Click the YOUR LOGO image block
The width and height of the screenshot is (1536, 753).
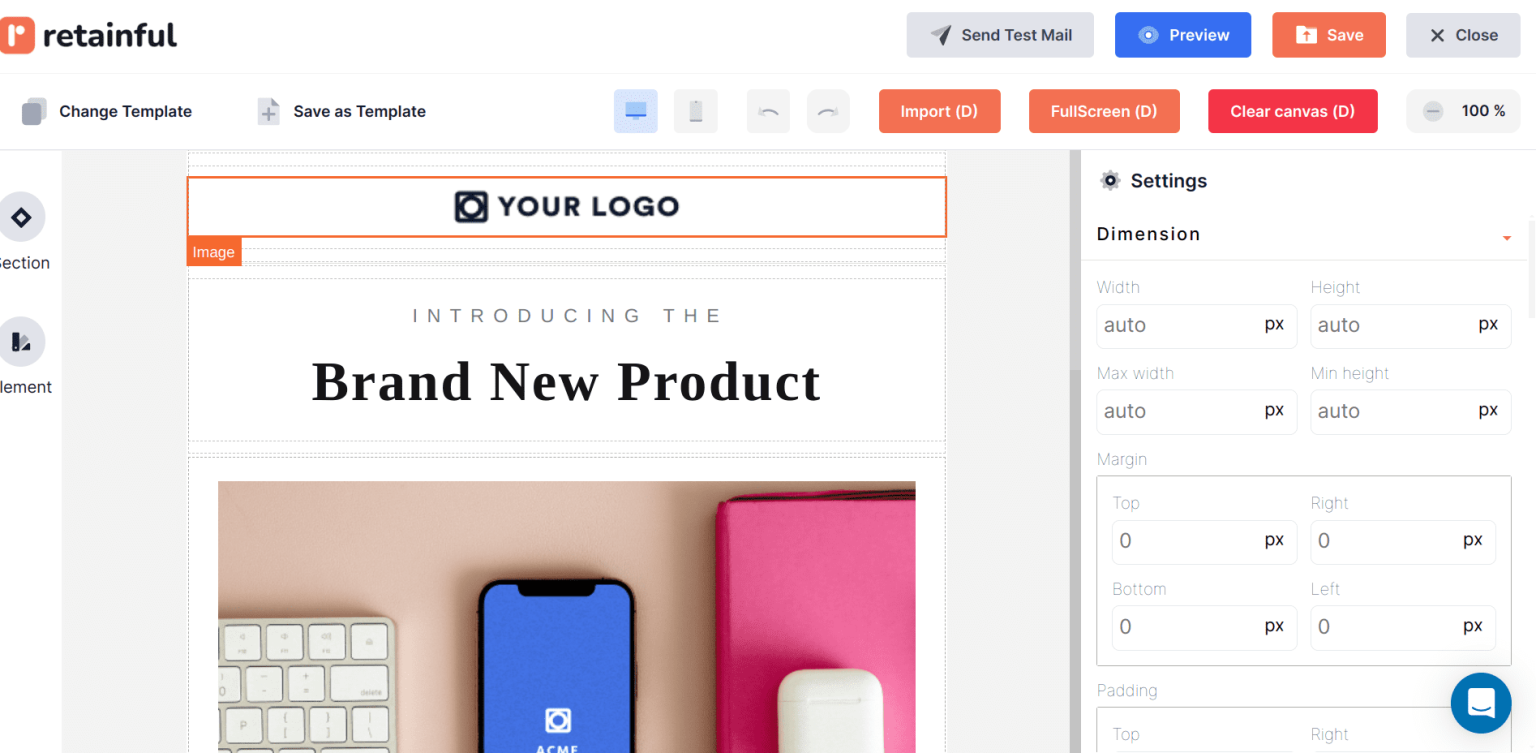(566, 205)
